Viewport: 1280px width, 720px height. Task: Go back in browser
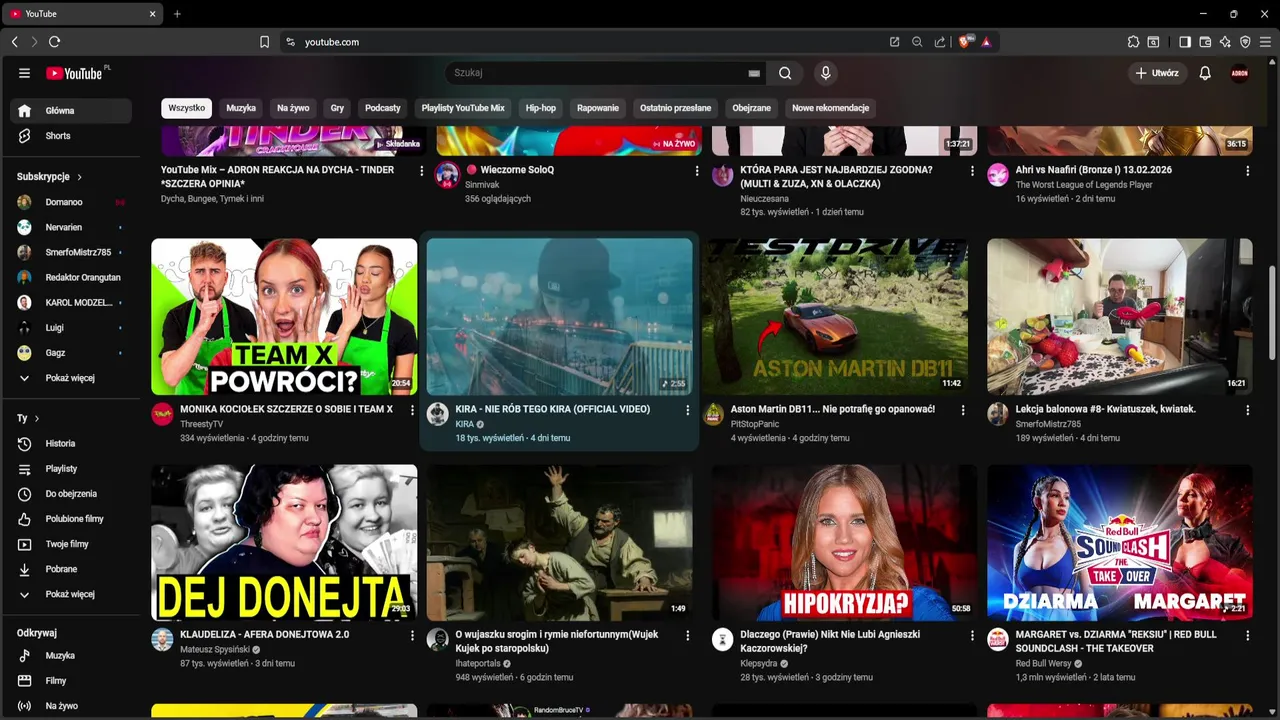[14, 42]
